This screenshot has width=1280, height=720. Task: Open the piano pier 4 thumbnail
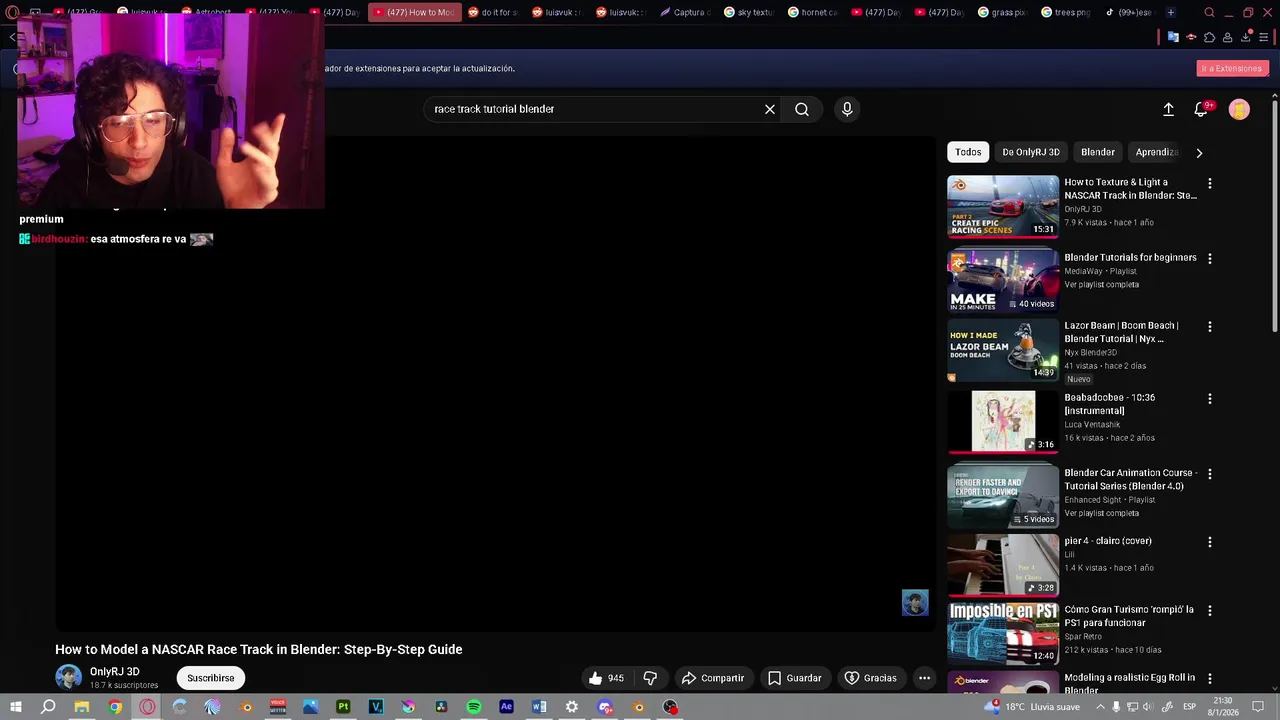click(x=1003, y=565)
